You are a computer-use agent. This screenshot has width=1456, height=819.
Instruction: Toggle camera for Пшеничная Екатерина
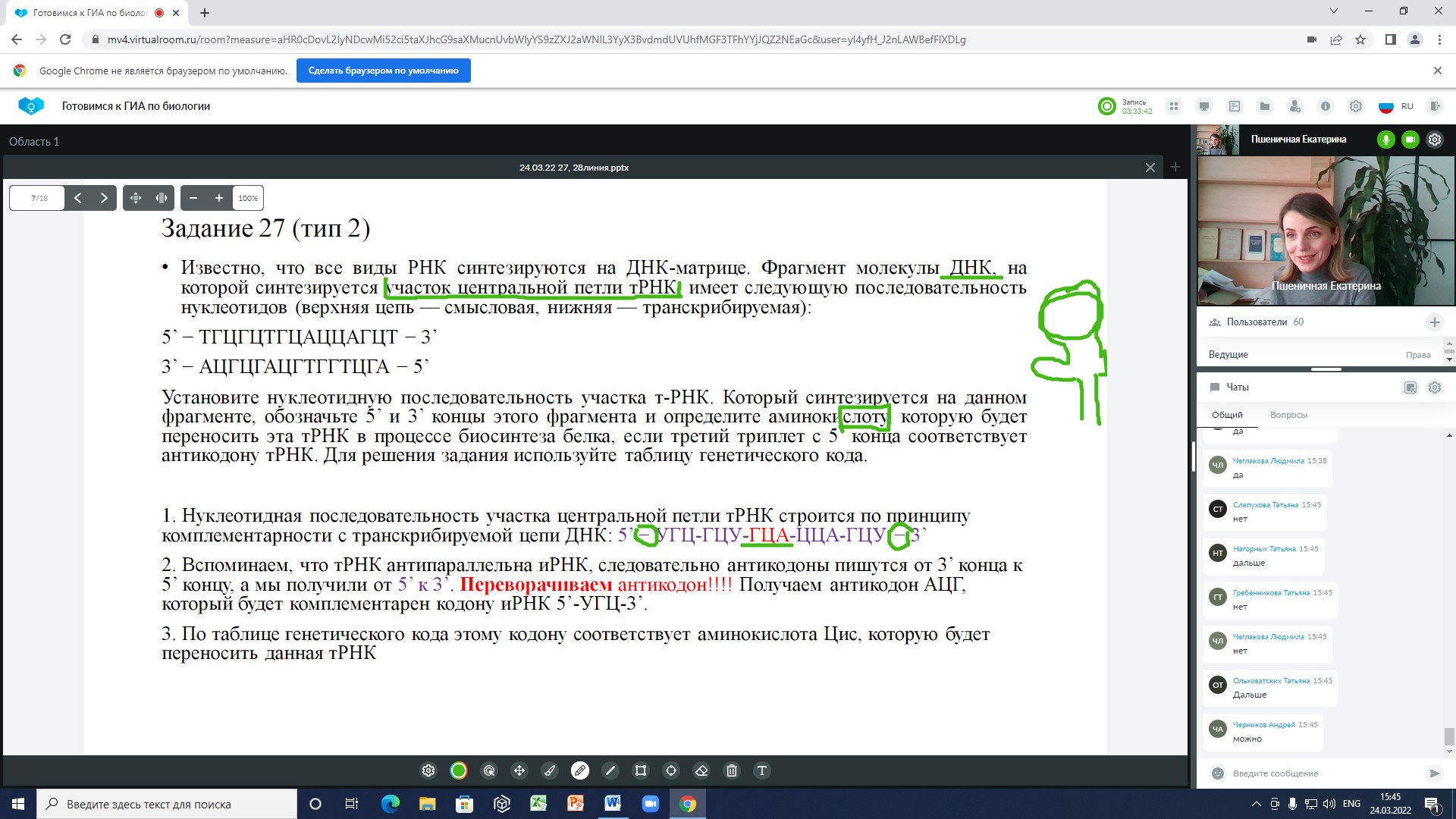pyautogui.click(x=1410, y=140)
